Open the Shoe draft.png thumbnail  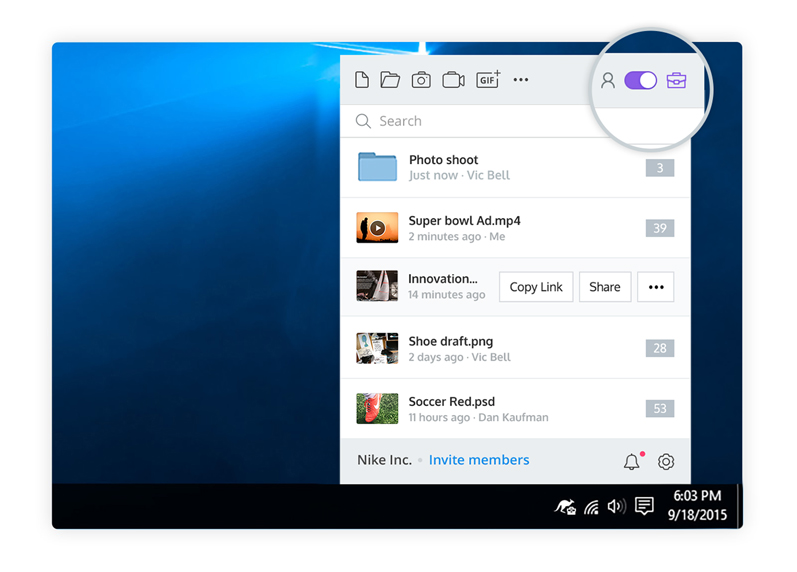click(377, 348)
